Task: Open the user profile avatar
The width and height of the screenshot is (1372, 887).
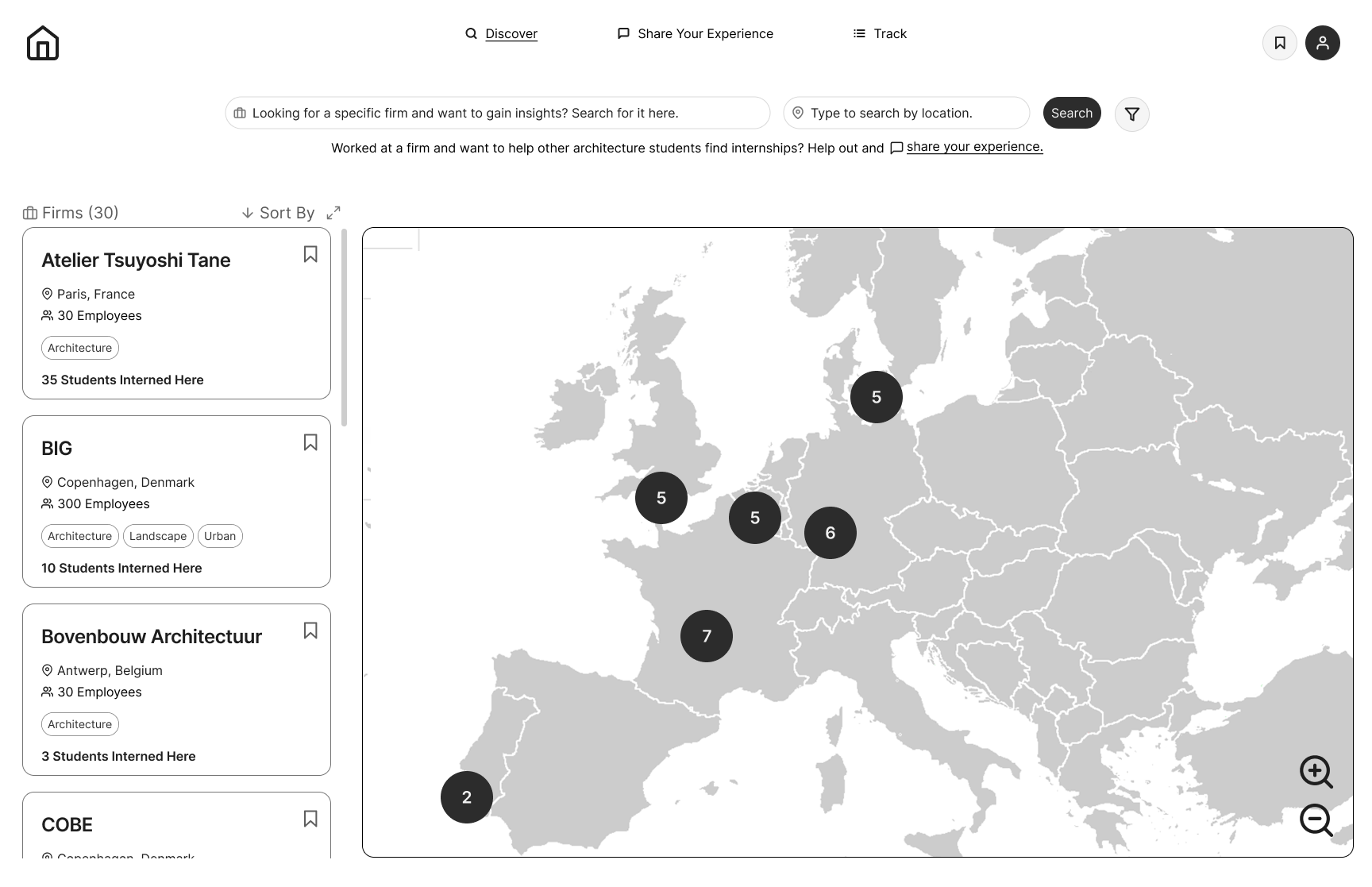Action: [1323, 43]
